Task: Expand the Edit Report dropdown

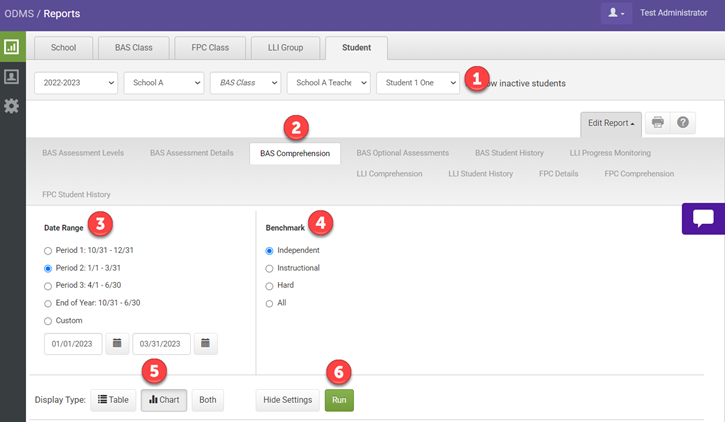Action: tap(610, 123)
